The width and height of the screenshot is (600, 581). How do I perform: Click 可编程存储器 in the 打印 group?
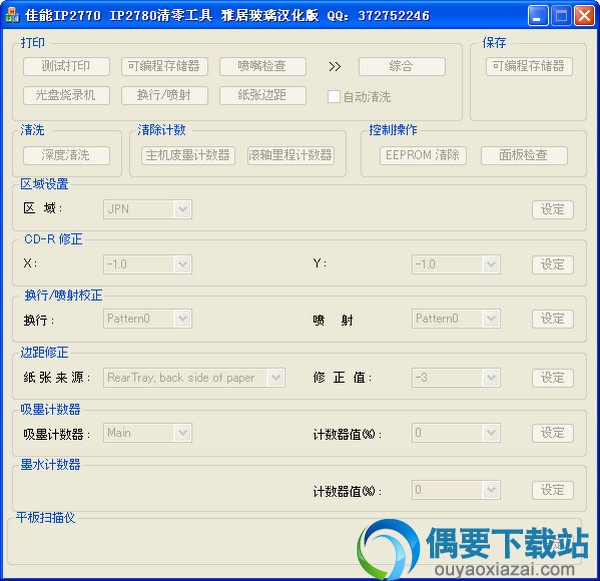tap(165, 67)
